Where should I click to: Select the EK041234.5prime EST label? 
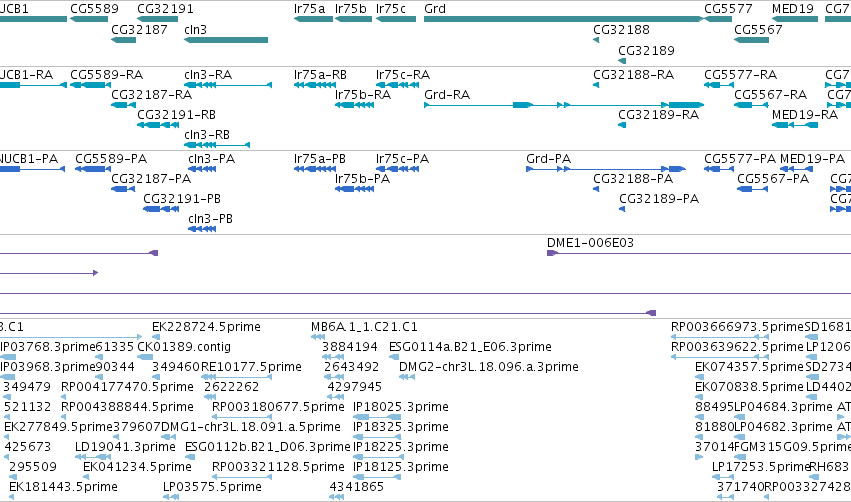tap(137, 467)
